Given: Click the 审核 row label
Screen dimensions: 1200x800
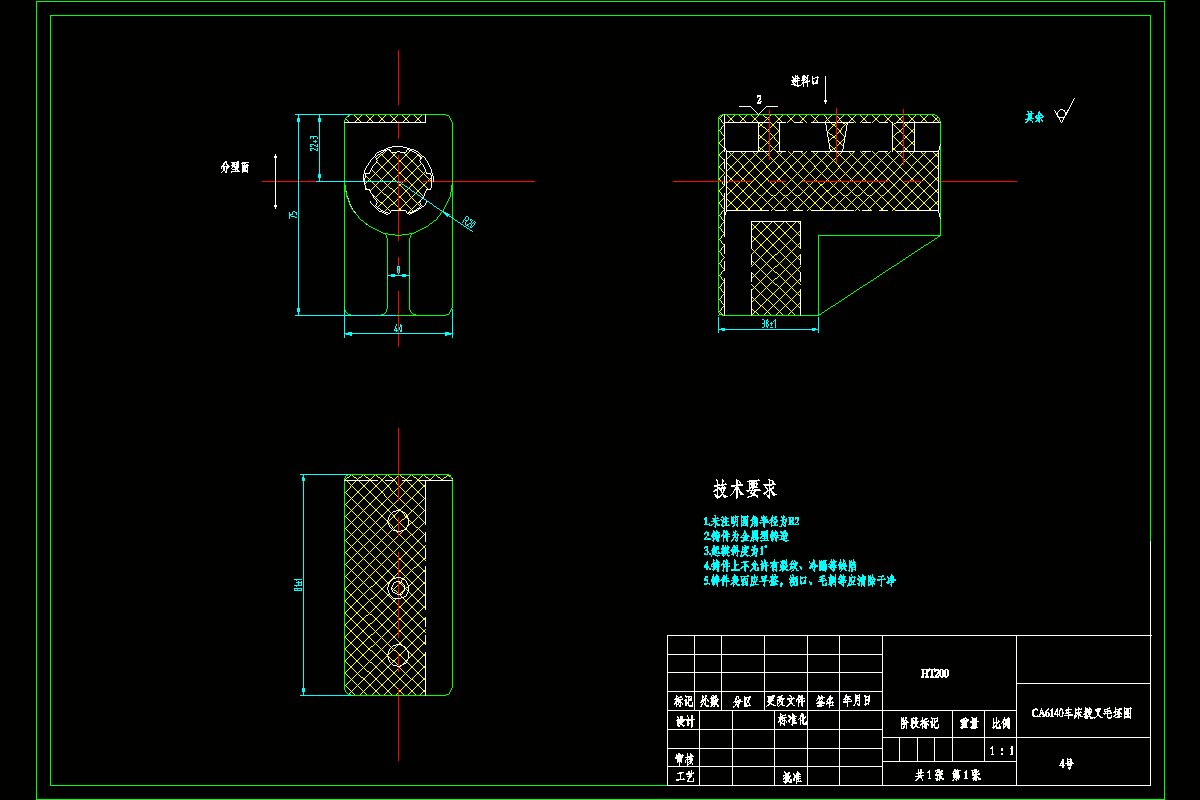Looking at the screenshot, I should 684,759.
